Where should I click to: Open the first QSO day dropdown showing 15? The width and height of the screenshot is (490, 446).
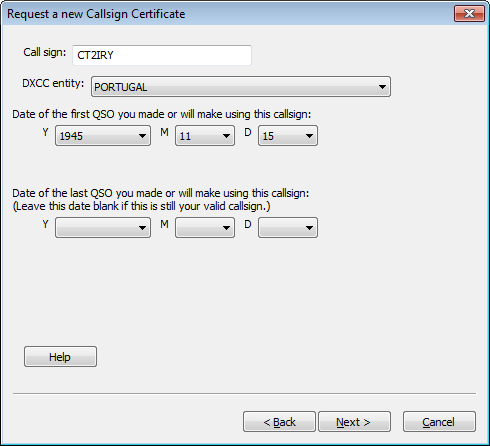pos(288,136)
